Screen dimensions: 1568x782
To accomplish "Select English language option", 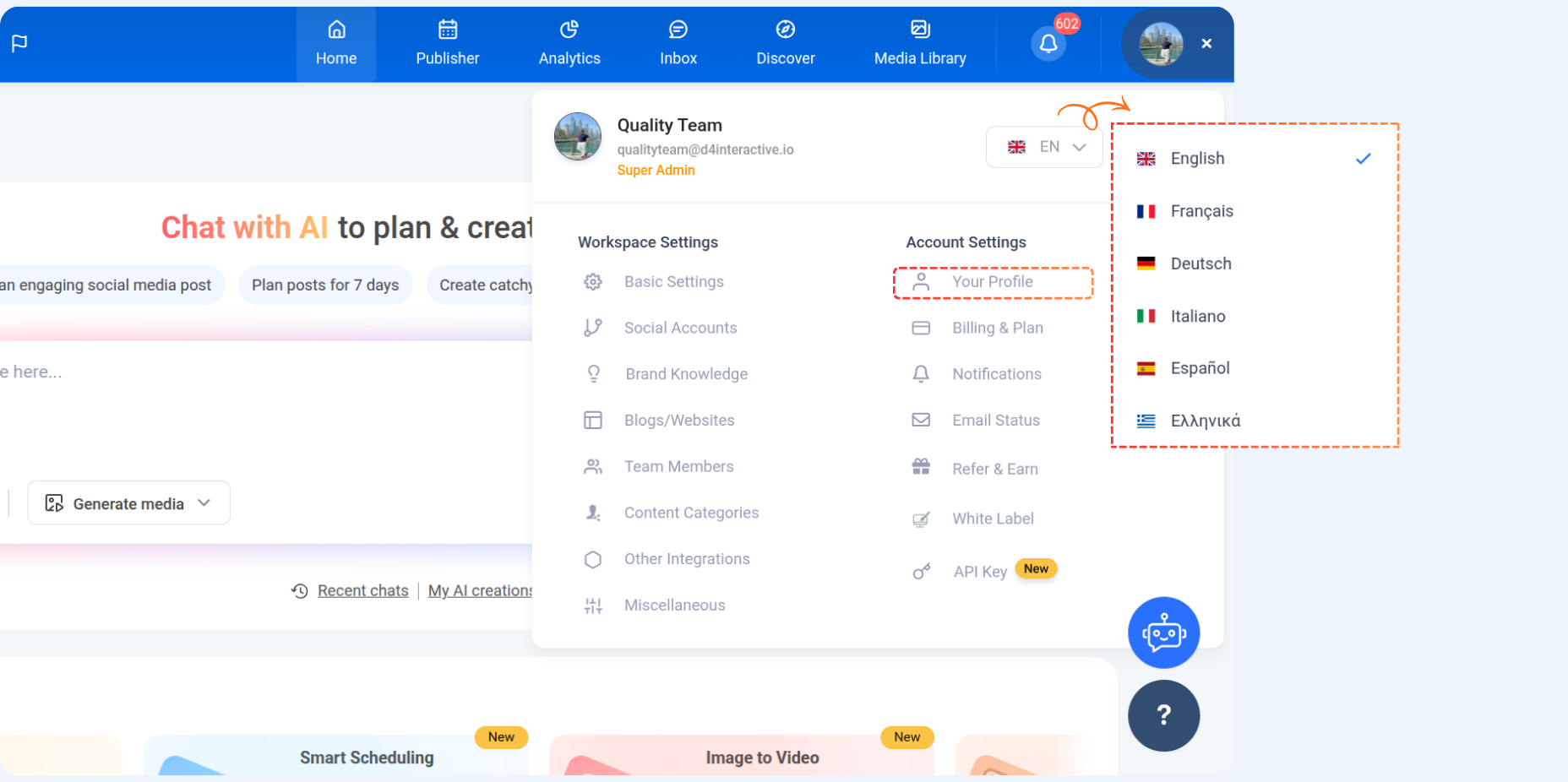I will tap(1255, 159).
